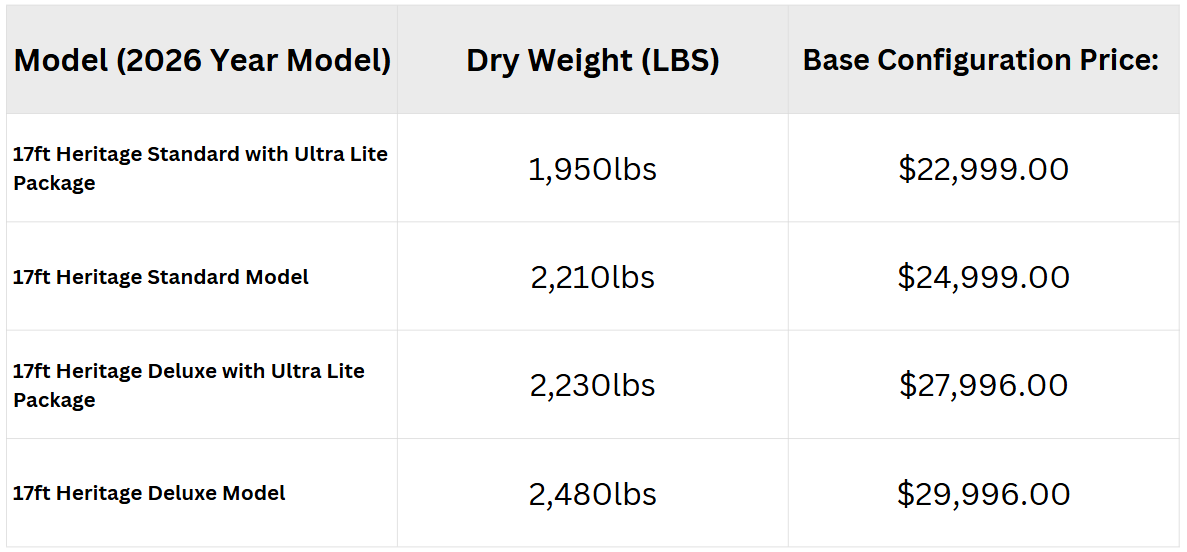
Task: Click the $29,996.00 price cell
Action: tap(983, 494)
